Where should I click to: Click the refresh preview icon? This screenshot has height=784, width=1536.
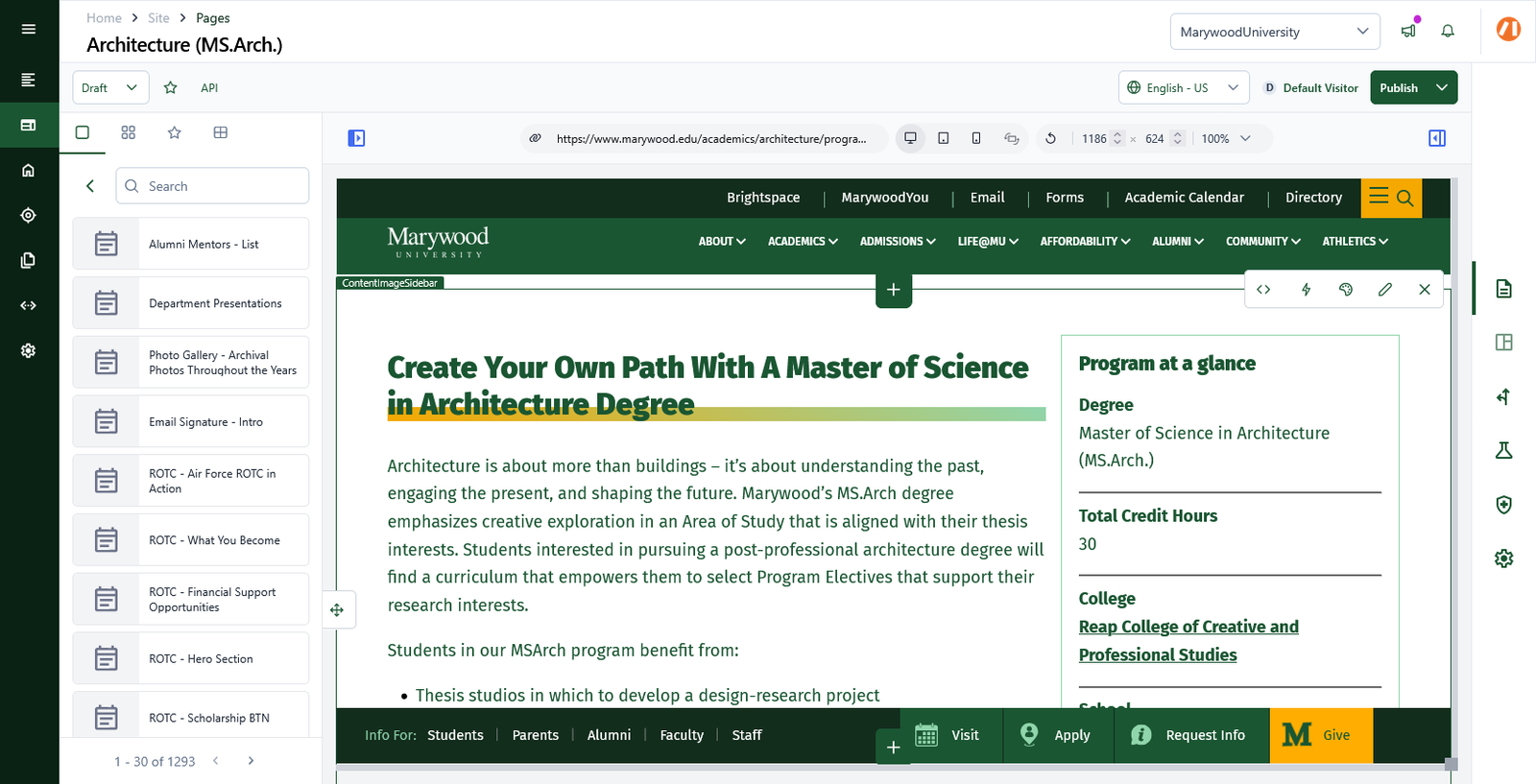coord(1051,138)
